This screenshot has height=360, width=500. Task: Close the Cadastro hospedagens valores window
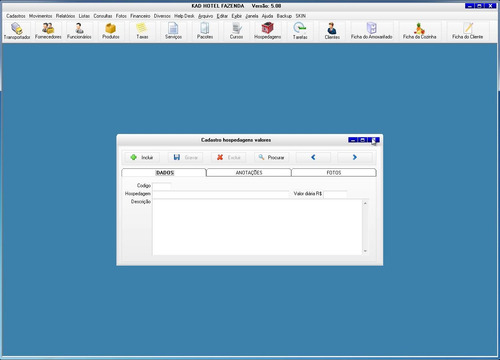tap(374, 140)
